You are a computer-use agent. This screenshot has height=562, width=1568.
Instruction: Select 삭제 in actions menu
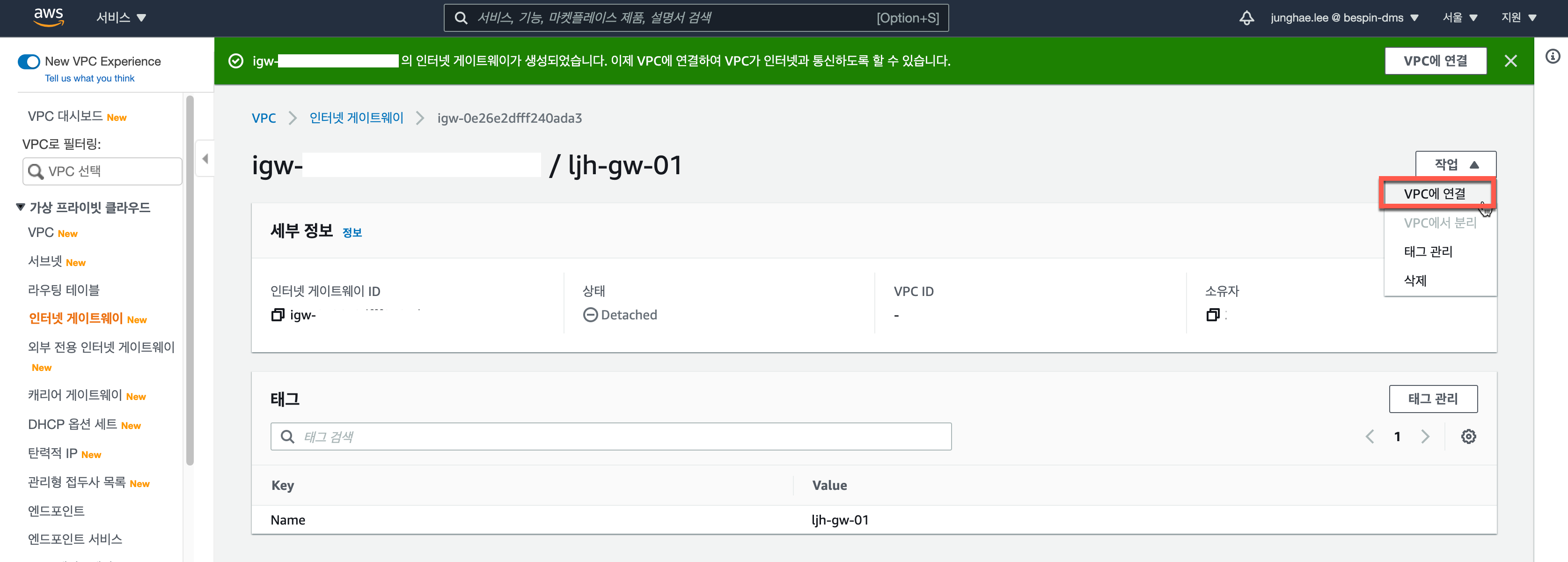coord(1415,281)
